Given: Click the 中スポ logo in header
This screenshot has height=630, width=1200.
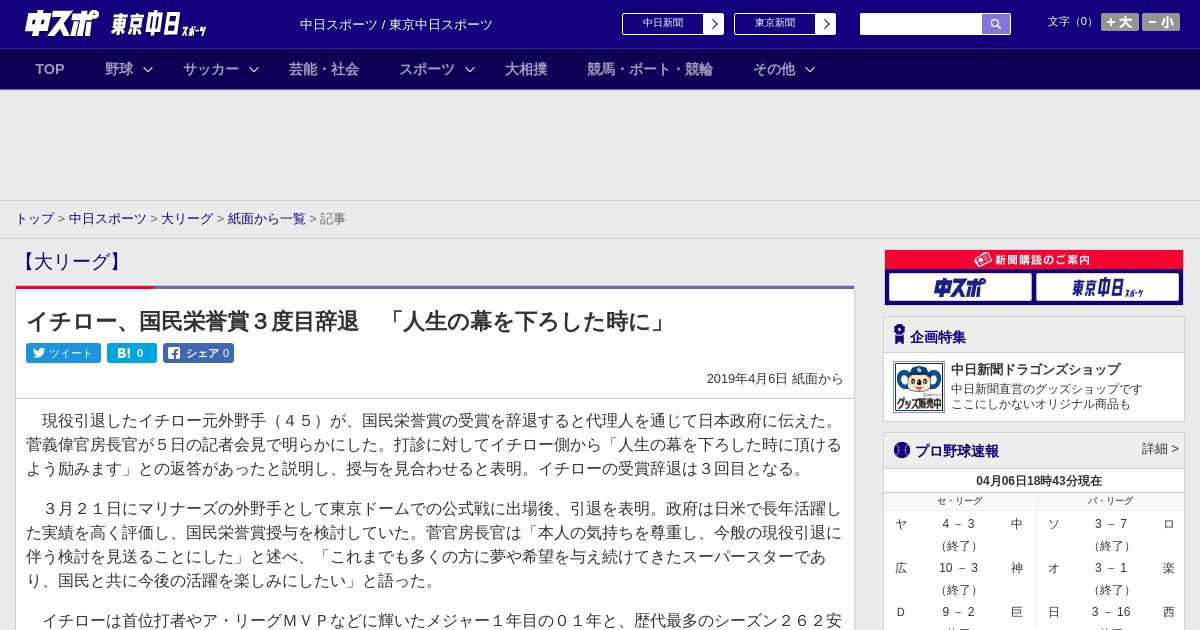Looking at the screenshot, I should click(x=62, y=23).
